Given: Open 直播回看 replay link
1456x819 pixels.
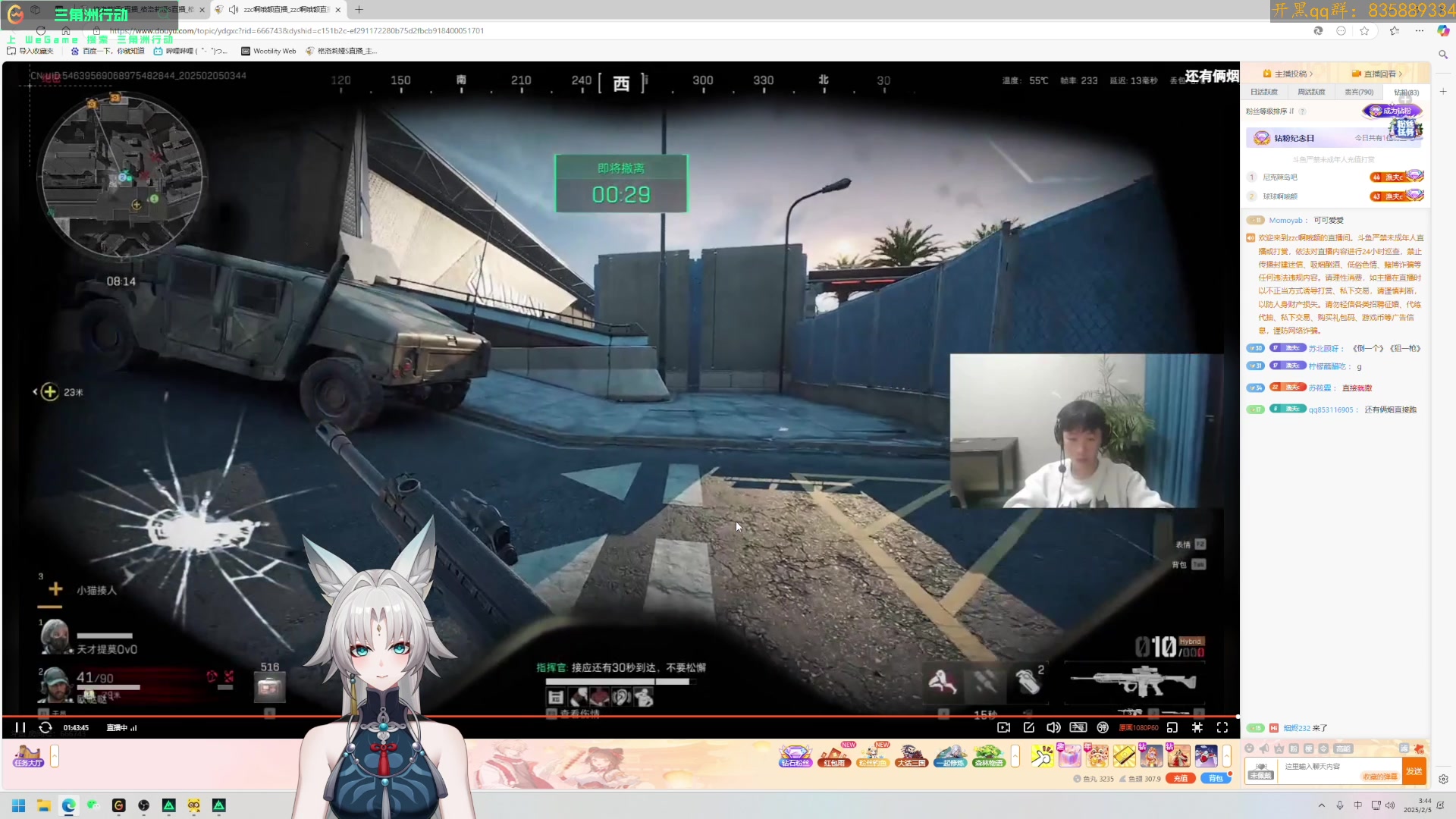Looking at the screenshot, I should (x=1377, y=74).
